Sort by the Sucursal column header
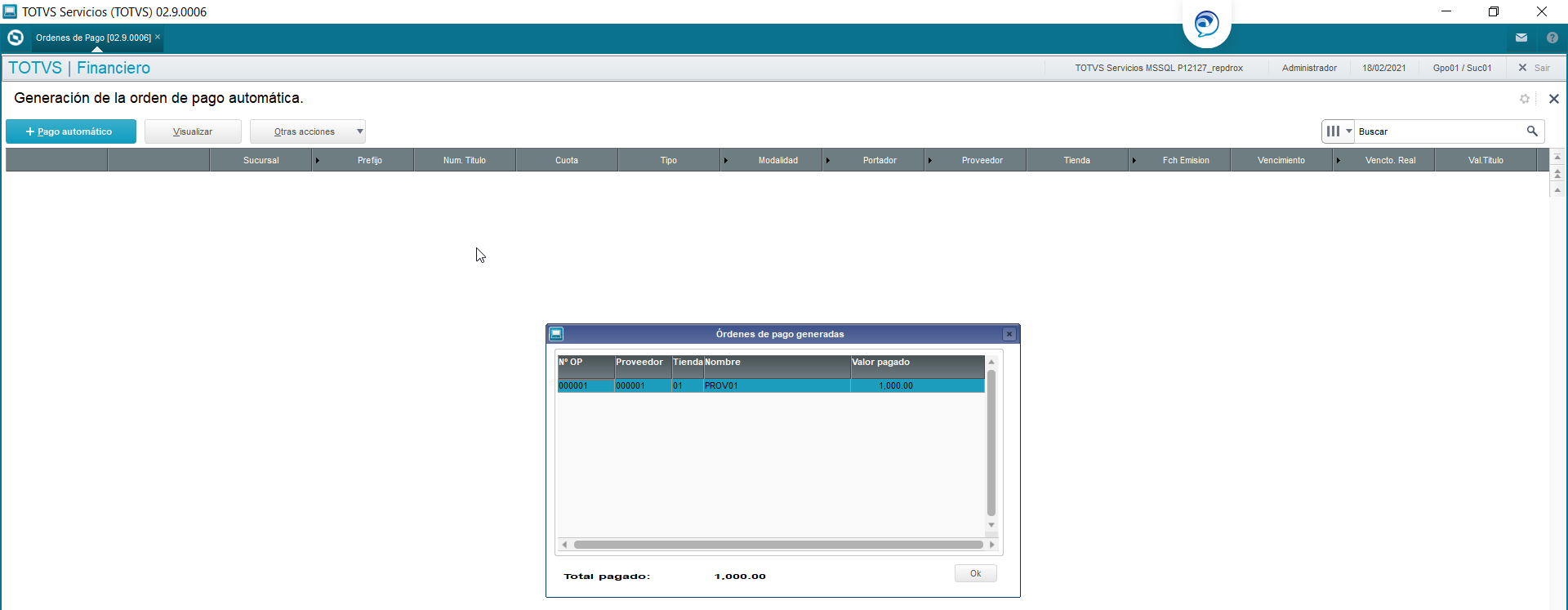The width and height of the screenshot is (1568, 610). point(261,160)
